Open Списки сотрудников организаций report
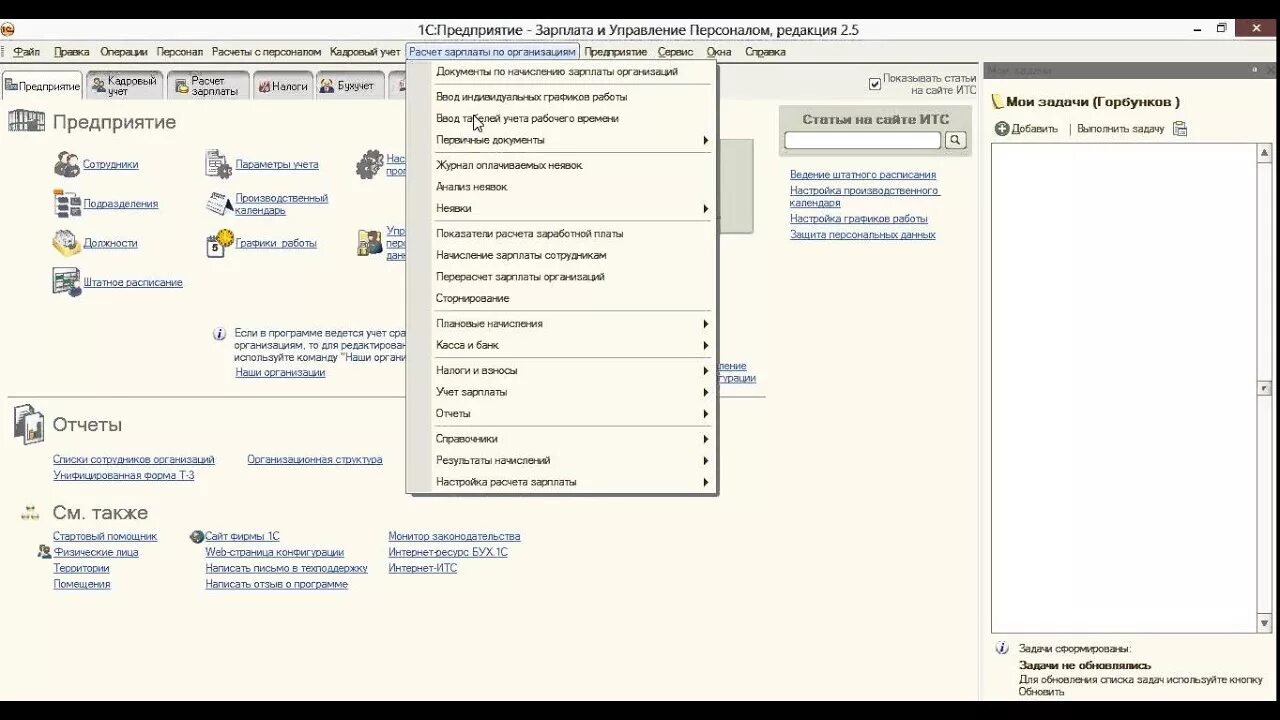This screenshot has width=1280, height=720. click(x=134, y=460)
